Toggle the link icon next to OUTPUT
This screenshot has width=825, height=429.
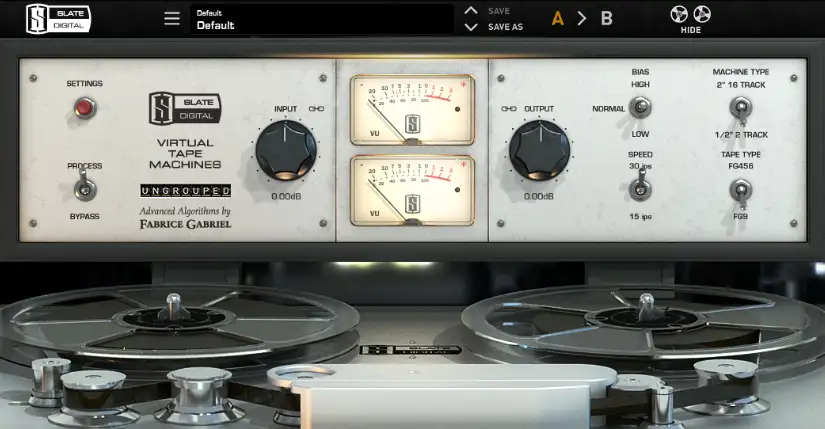(x=509, y=109)
